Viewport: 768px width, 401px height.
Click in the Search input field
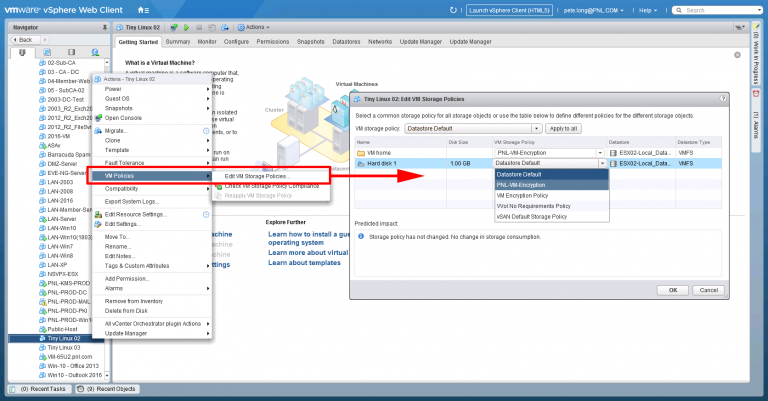719,10
